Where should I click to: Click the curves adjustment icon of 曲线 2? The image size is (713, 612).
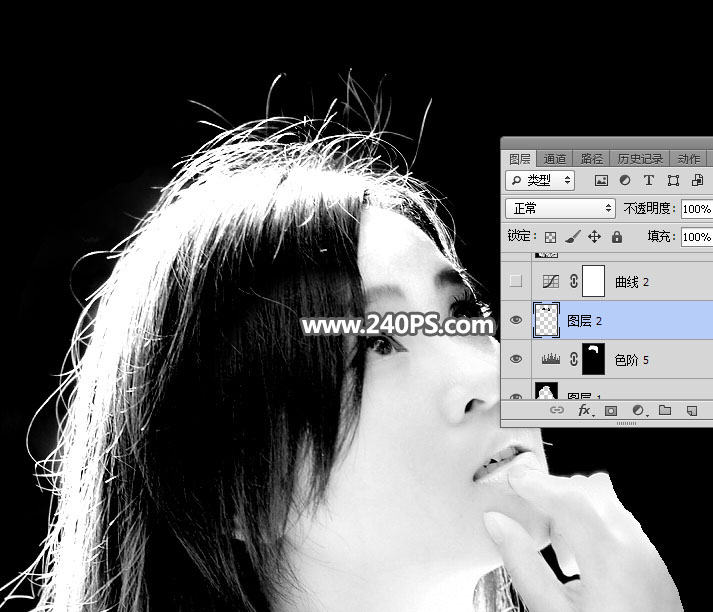coord(551,281)
